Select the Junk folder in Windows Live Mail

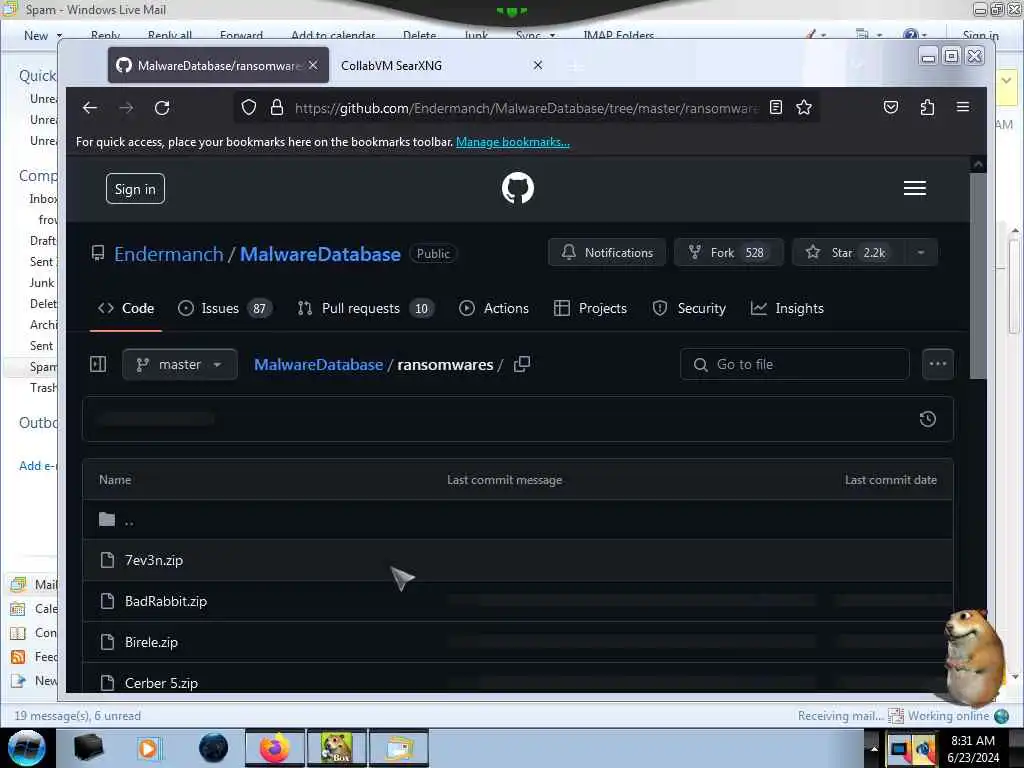coord(42,283)
